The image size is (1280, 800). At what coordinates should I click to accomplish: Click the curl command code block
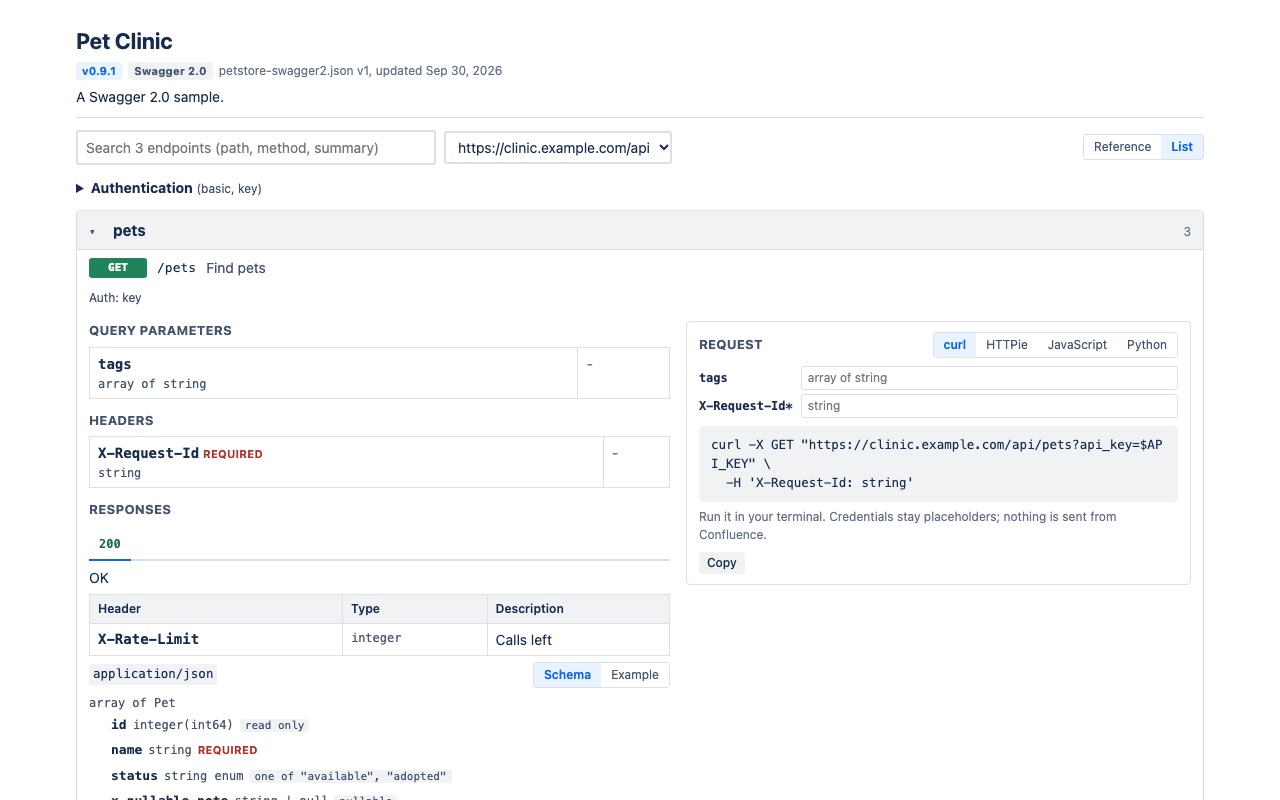pos(938,464)
